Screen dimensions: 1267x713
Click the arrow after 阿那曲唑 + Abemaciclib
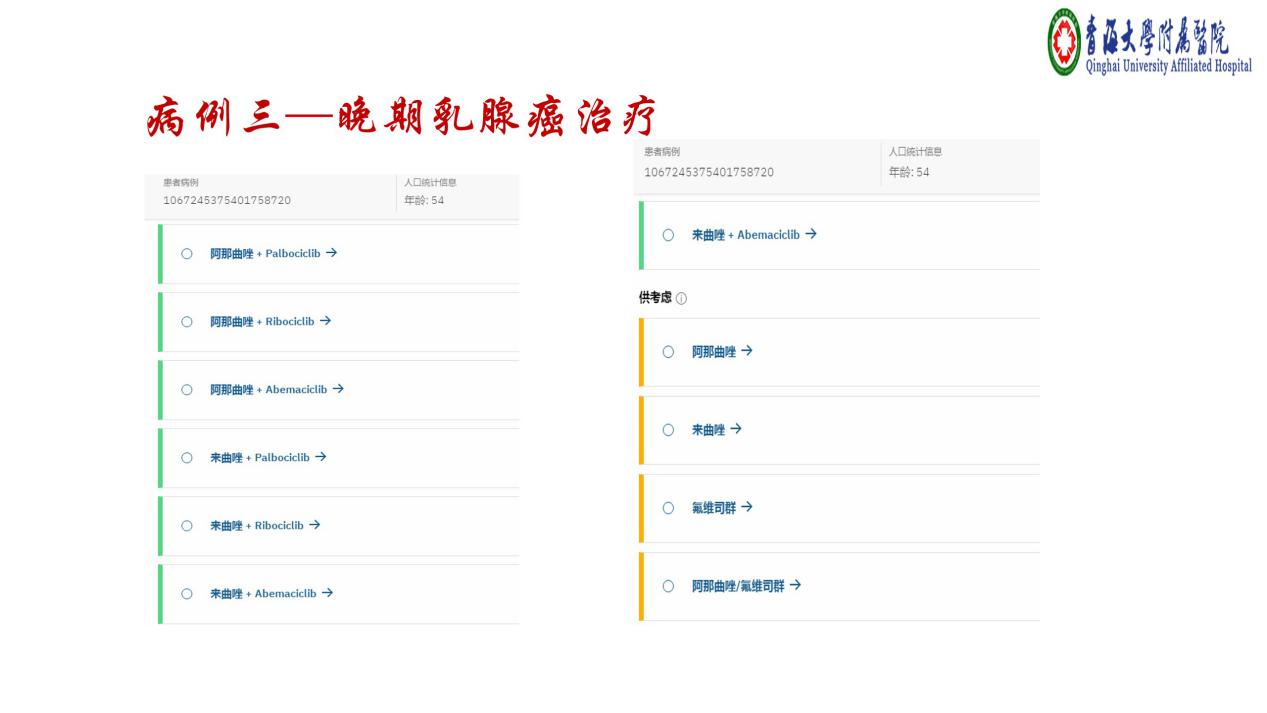tap(338, 389)
